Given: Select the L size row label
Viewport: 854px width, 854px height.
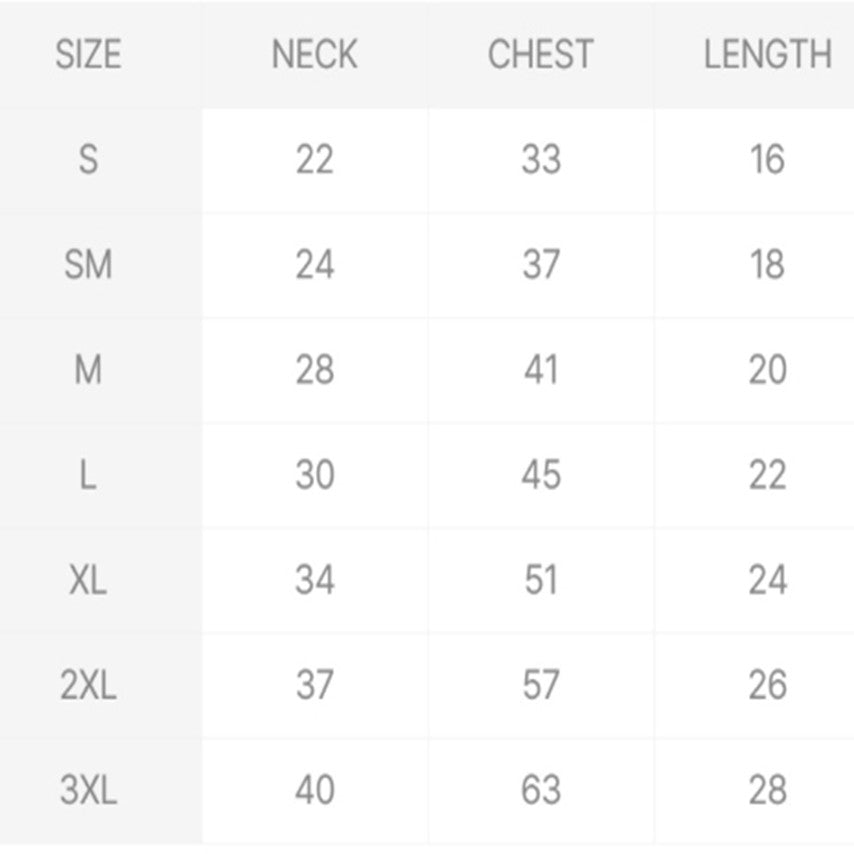Looking at the screenshot, I should tap(89, 474).
